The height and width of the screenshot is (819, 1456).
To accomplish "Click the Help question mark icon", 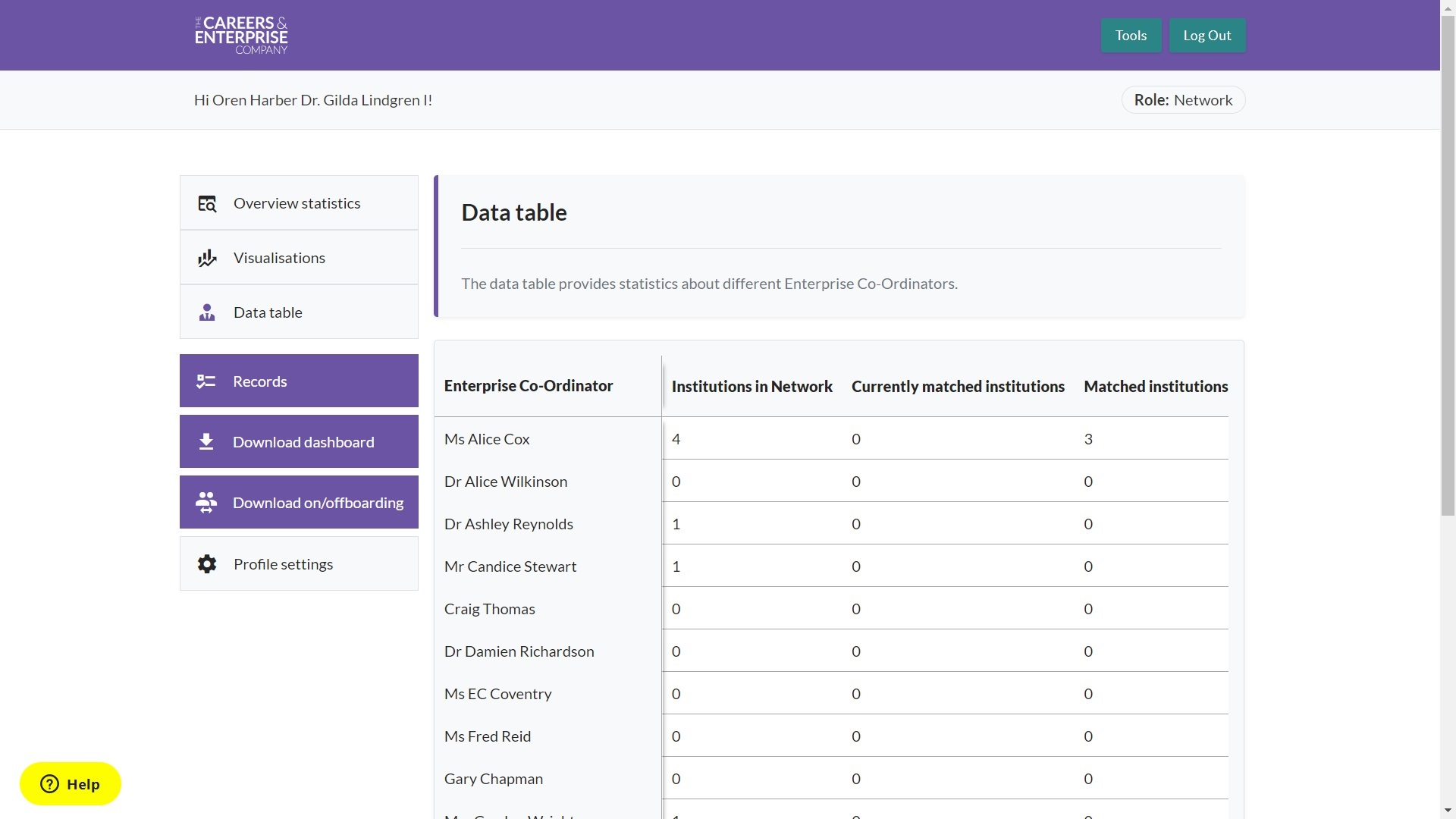I will (49, 784).
